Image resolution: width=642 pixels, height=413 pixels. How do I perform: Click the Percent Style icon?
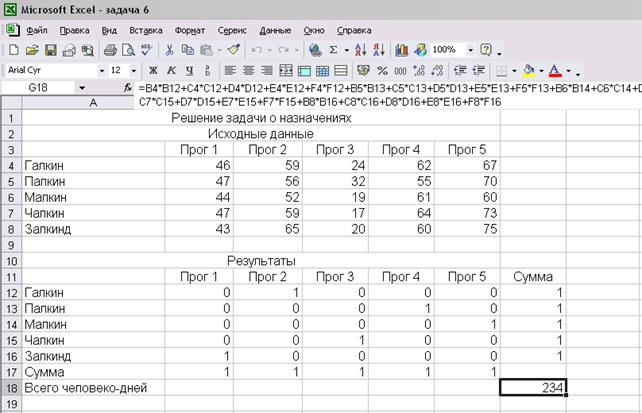[384, 71]
